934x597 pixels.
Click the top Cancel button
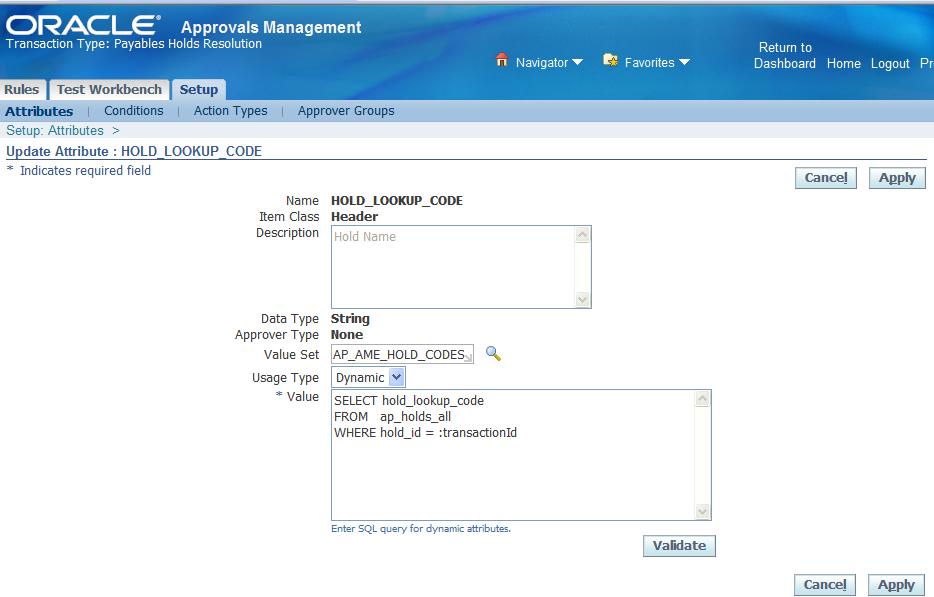pyautogui.click(x=826, y=178)
